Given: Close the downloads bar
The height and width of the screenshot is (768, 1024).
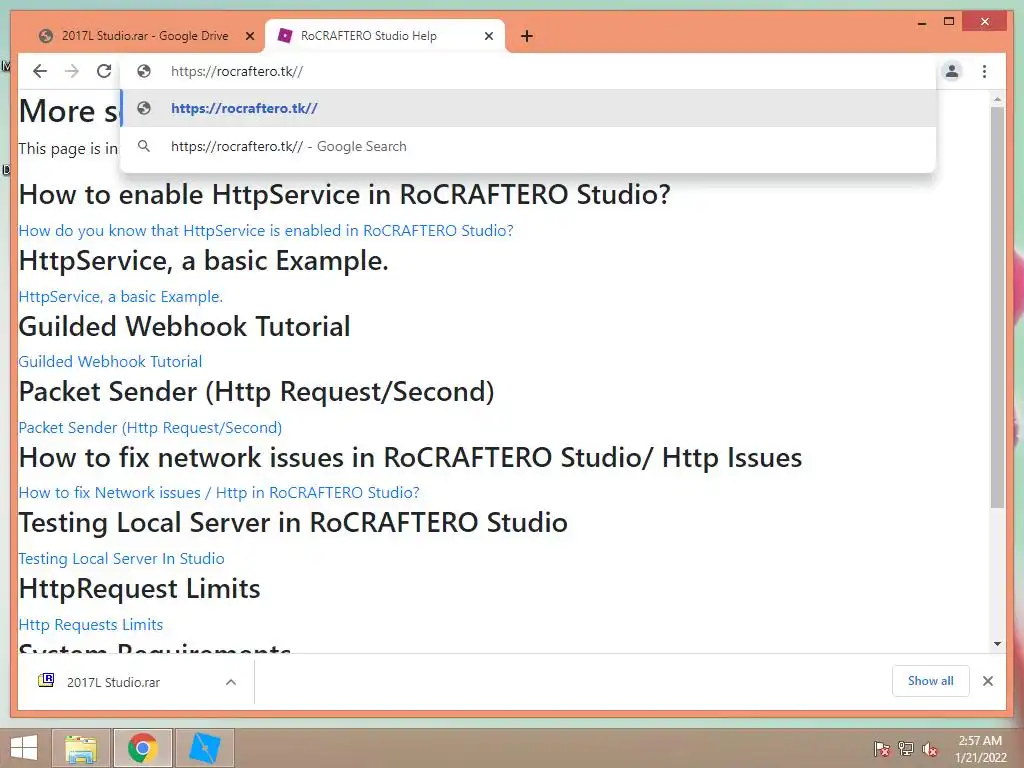Looking at the screenshot, I should tap(988, 681).
